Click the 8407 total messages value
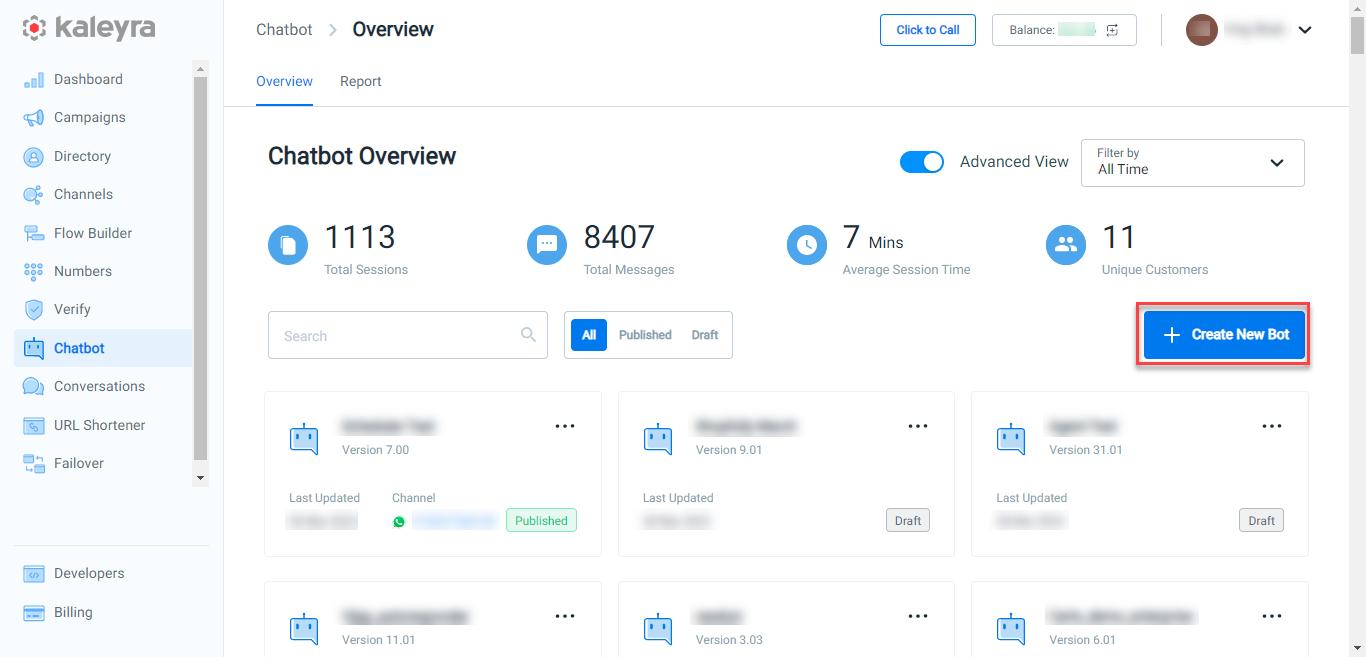Screen dimensions: 1366x657 coord(619,237)
